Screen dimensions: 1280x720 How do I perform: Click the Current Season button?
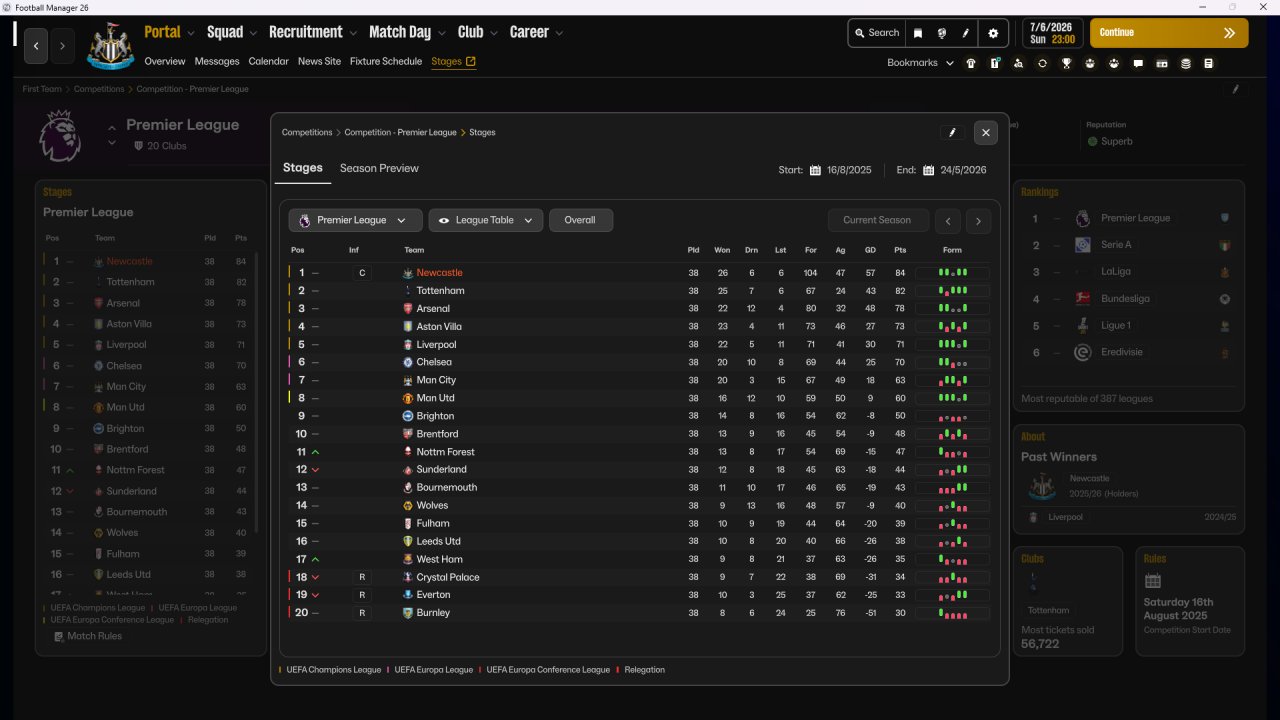pos(877,221)
